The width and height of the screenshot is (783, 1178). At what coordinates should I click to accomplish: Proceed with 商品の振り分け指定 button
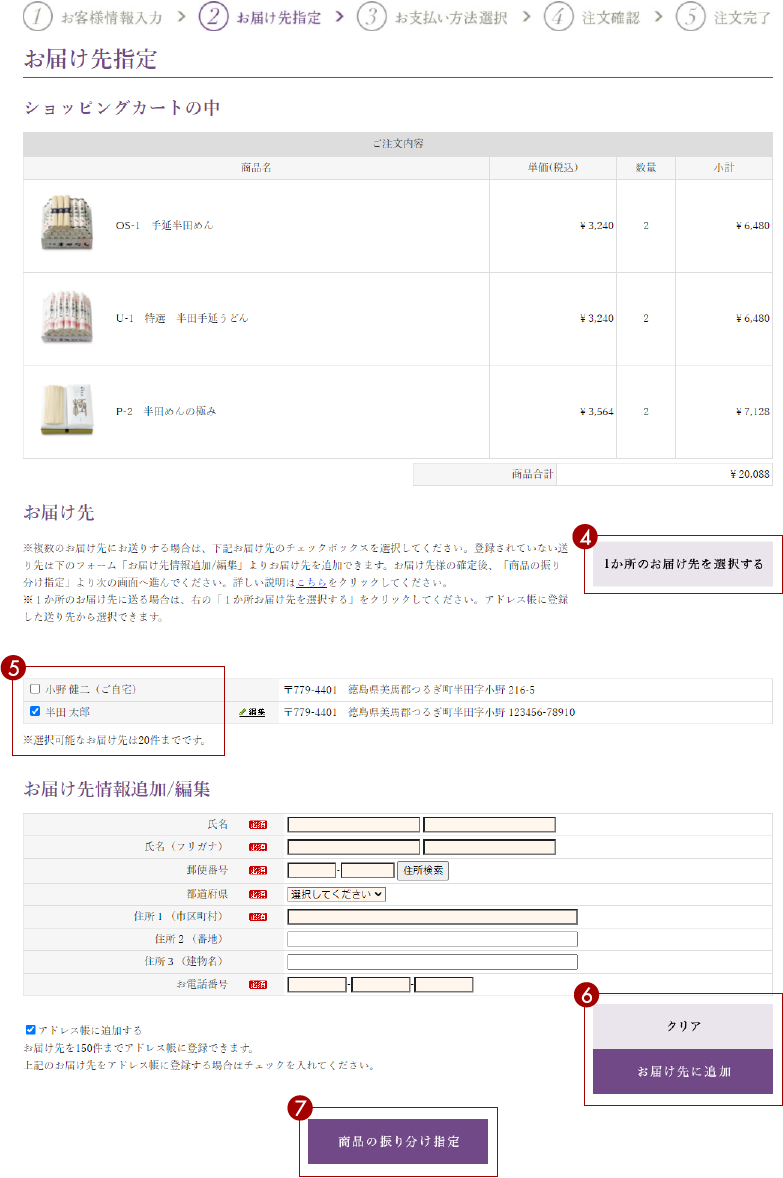(397, 1141)
